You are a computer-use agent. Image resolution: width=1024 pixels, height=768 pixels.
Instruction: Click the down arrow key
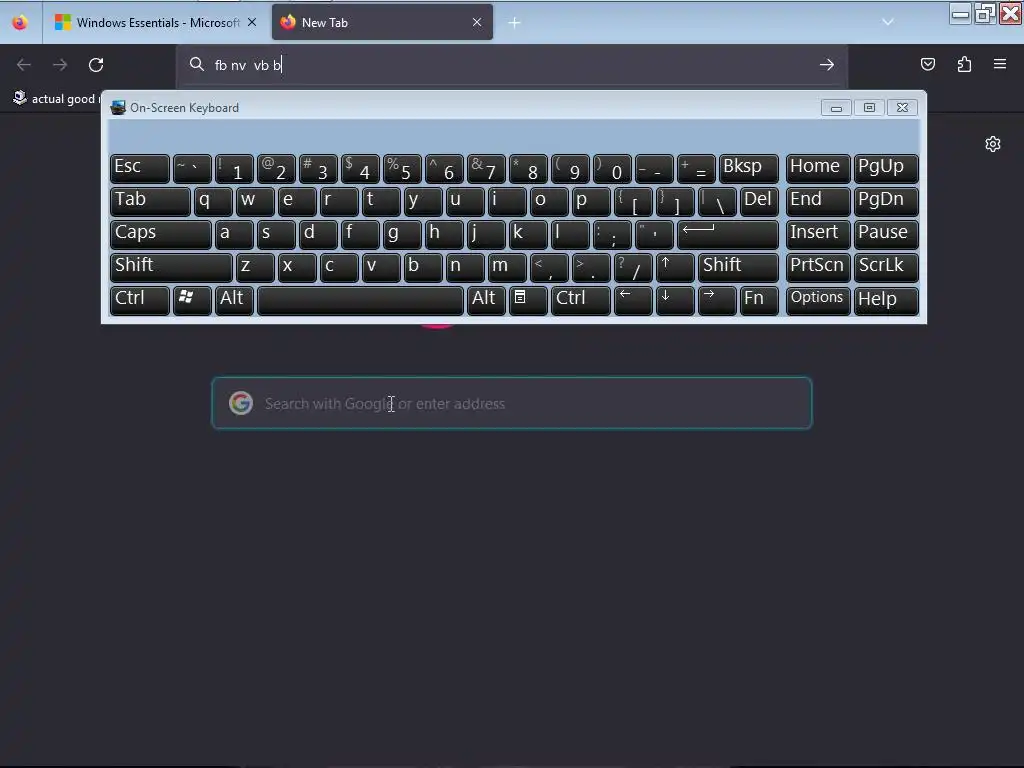(x=675, y=300)
